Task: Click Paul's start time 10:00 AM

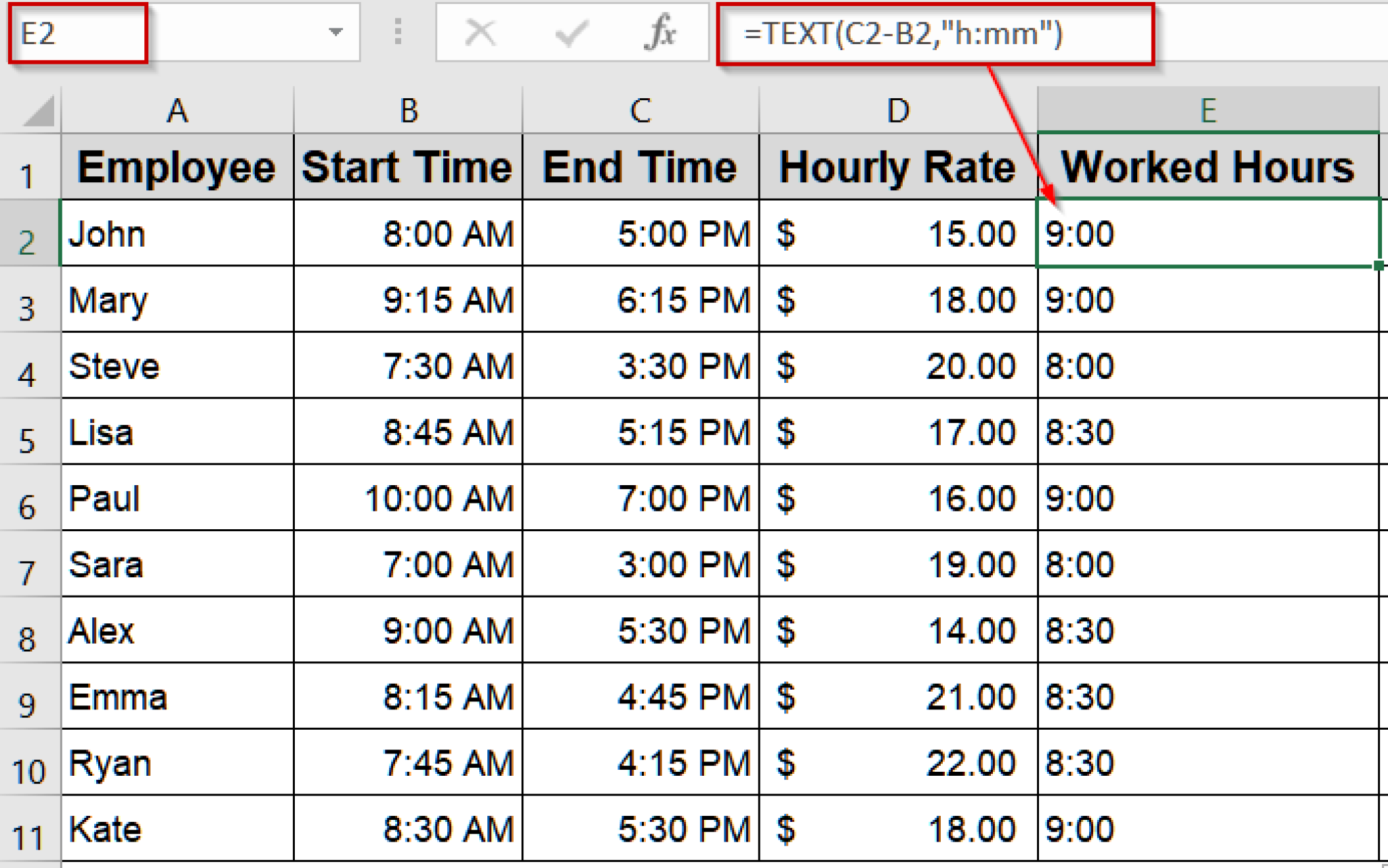Action: (x=408, y=497)
